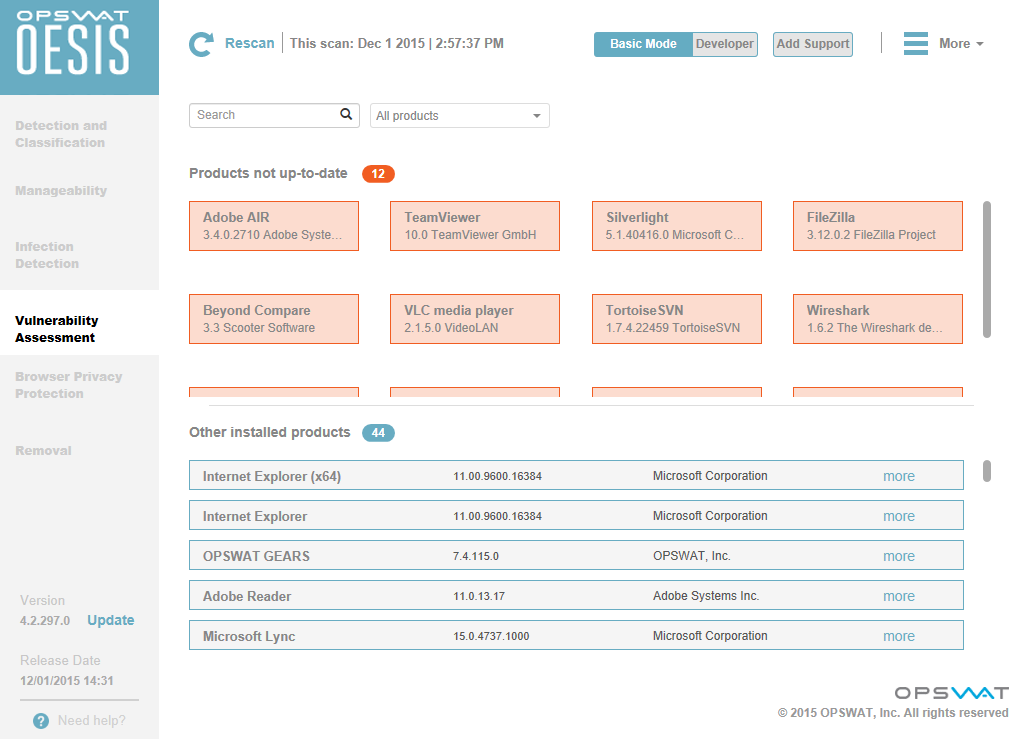This screenshot has height=739, width=1024.
Task: Click the Products not up-to-date heading
Action: coord(268,174)
